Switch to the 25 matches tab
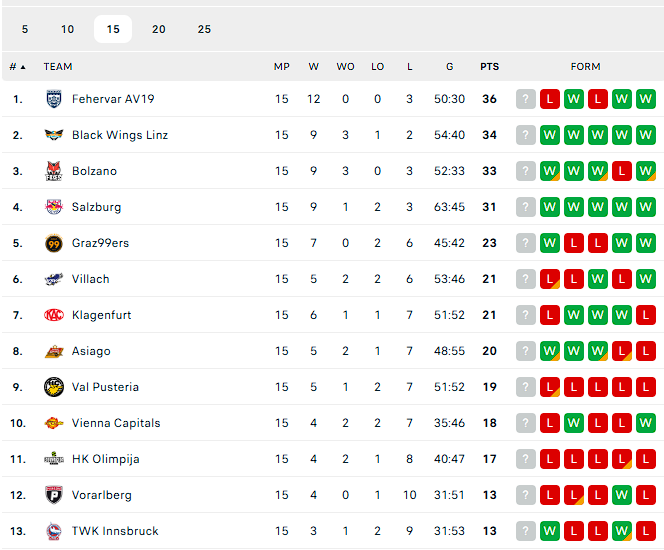Image resolution: width=664 pixels, height=550 pixels. pos(204,29)
